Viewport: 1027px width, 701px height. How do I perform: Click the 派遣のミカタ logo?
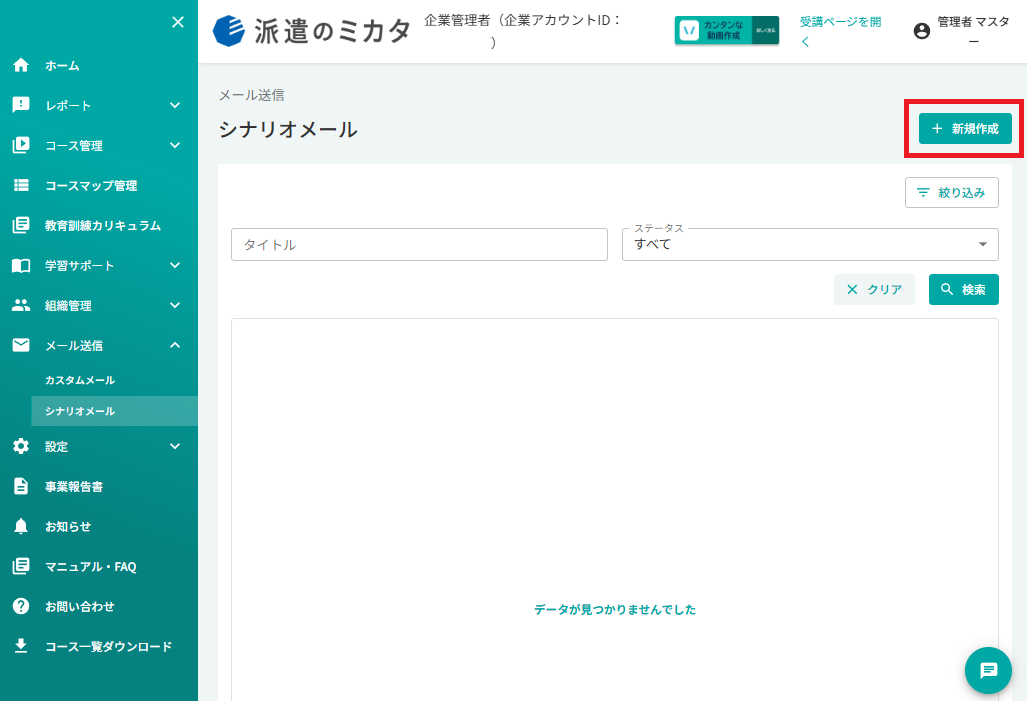point(312,31)
